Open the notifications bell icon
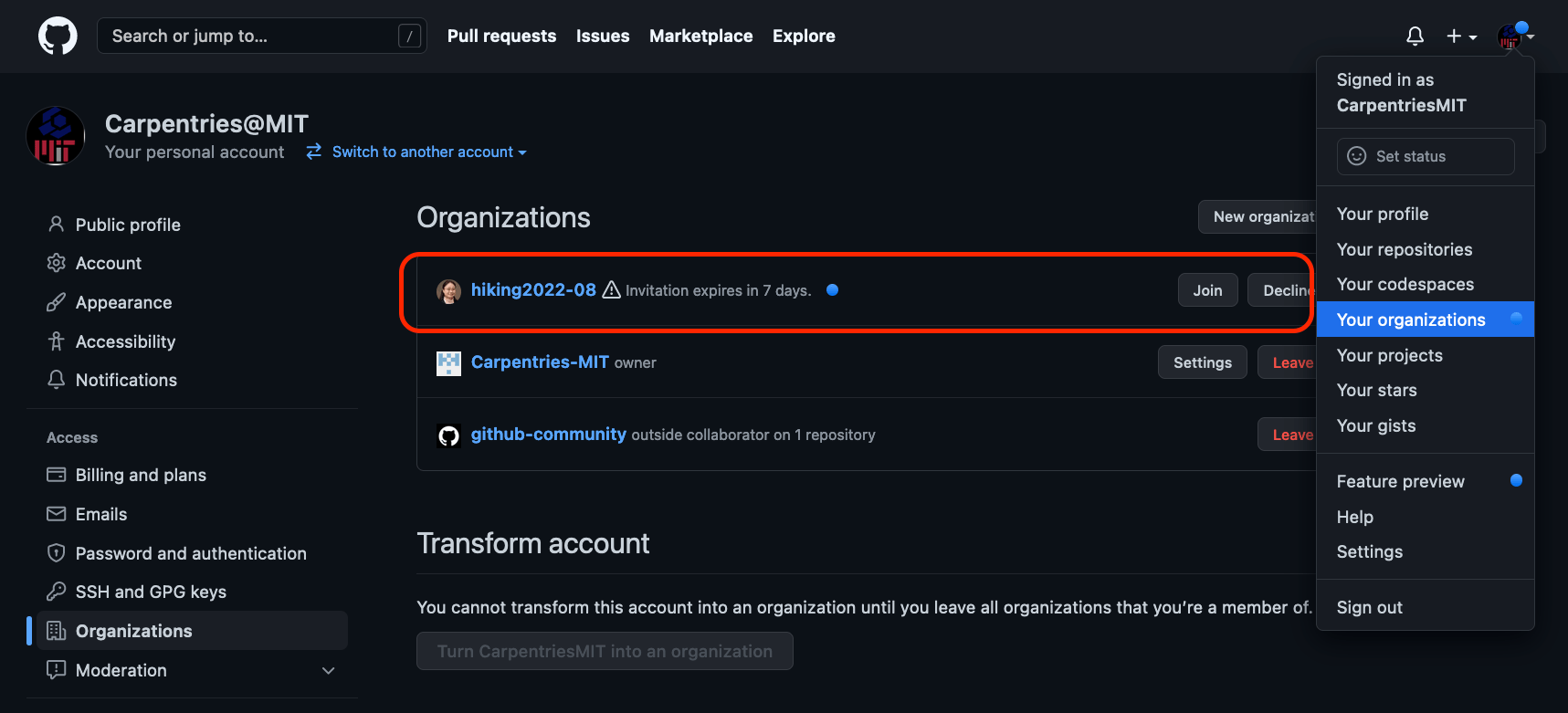The width and height of the screenshot is (1568, 713). [x=1415, y=37]
